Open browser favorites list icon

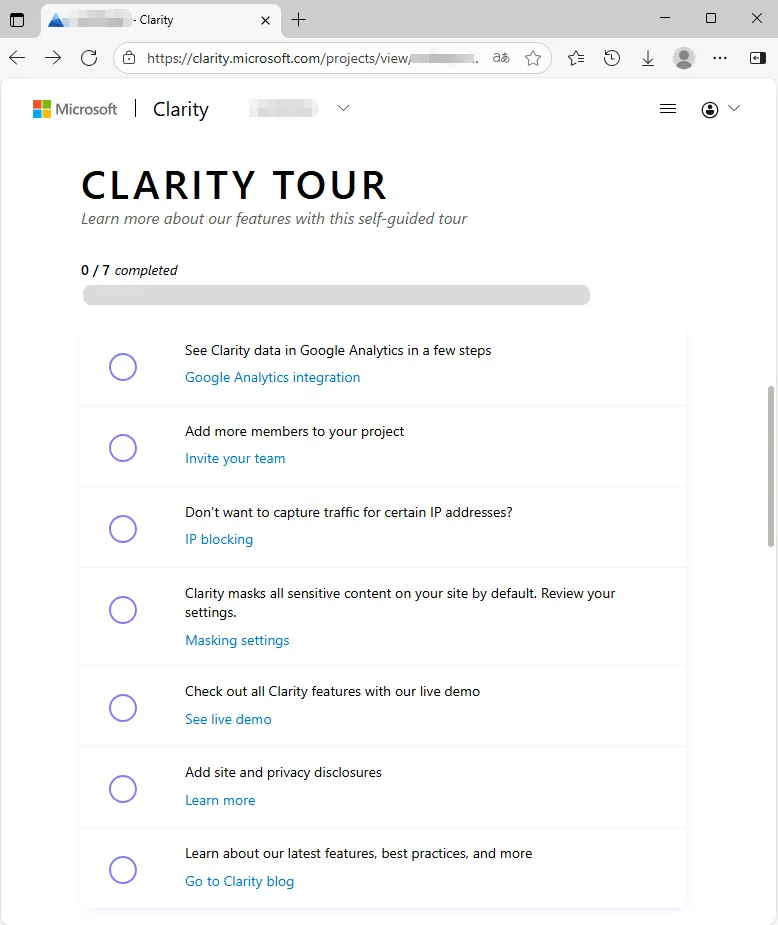pyautogui.click(x=576, y=58)
